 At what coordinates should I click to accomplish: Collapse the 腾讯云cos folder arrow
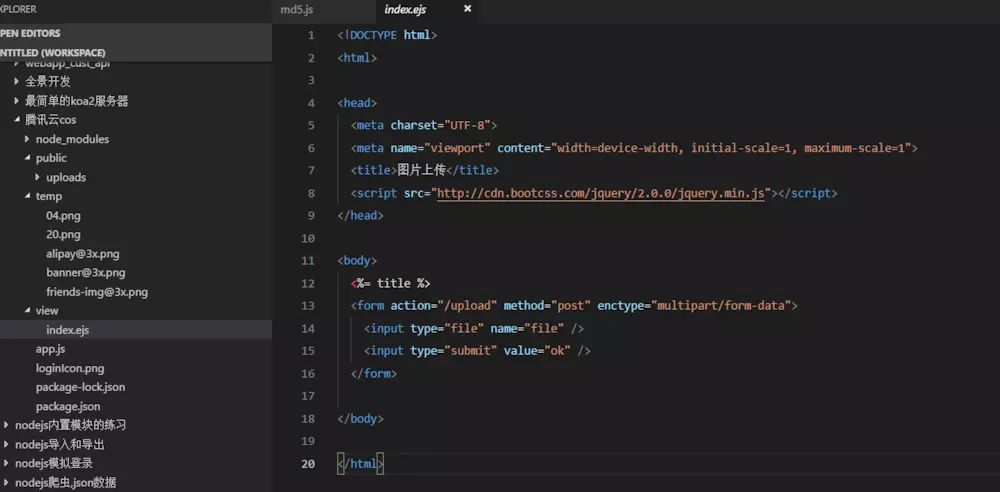click(17, 119)
